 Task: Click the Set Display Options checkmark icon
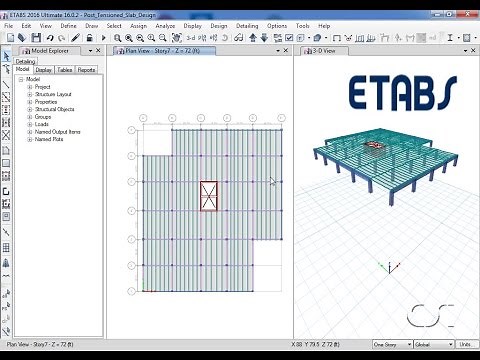click(x=289, y=38)
